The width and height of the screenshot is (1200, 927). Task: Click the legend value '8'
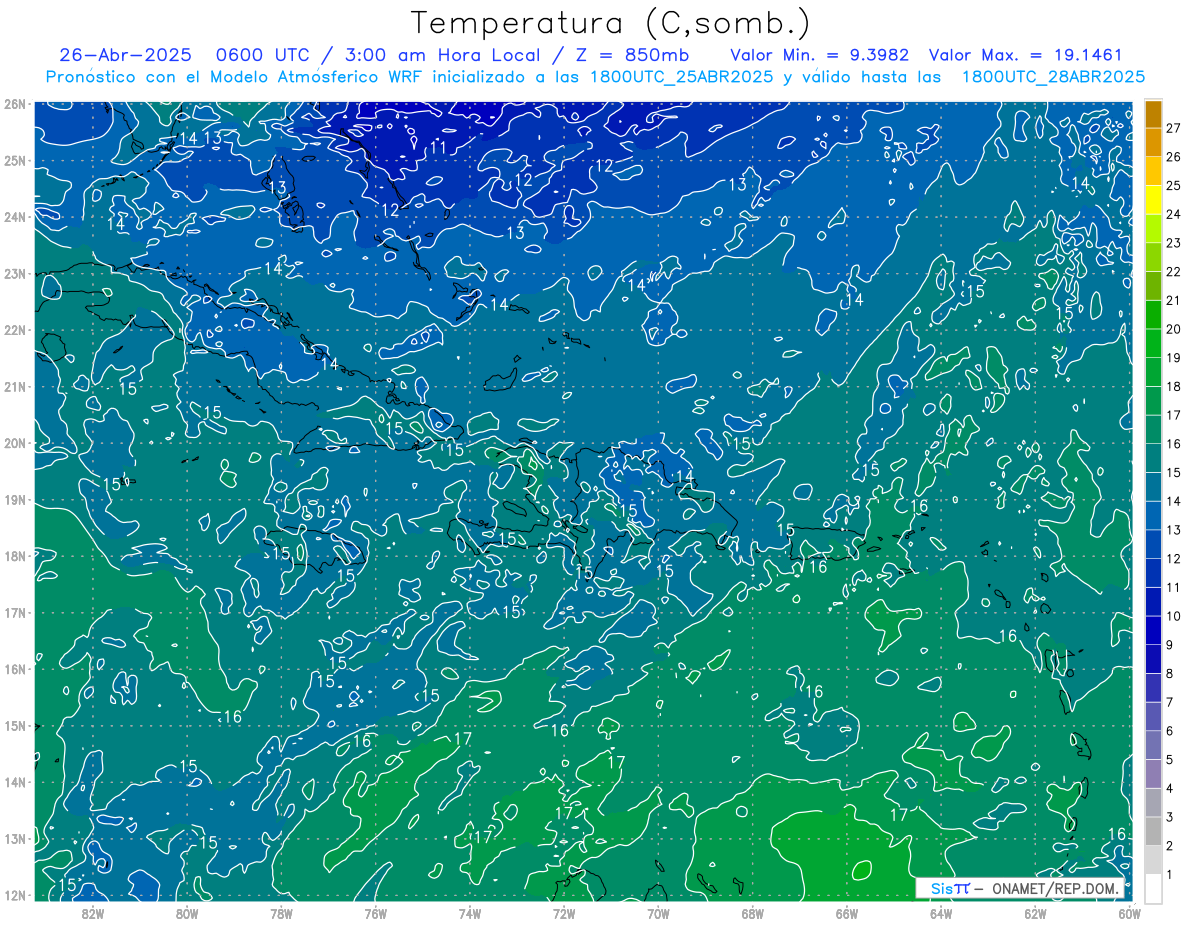point(1169,674)
